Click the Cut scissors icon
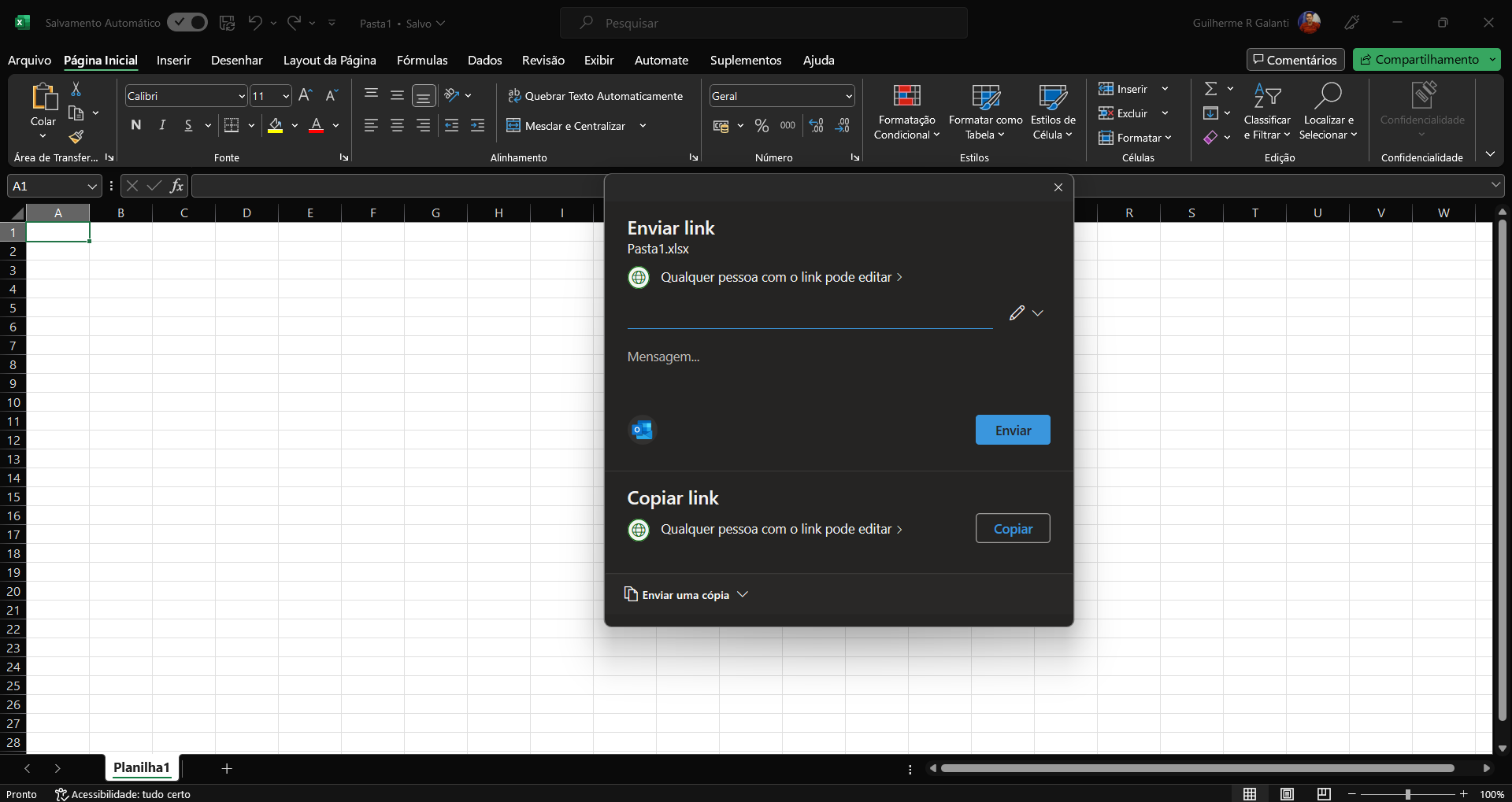 point(76,89)
